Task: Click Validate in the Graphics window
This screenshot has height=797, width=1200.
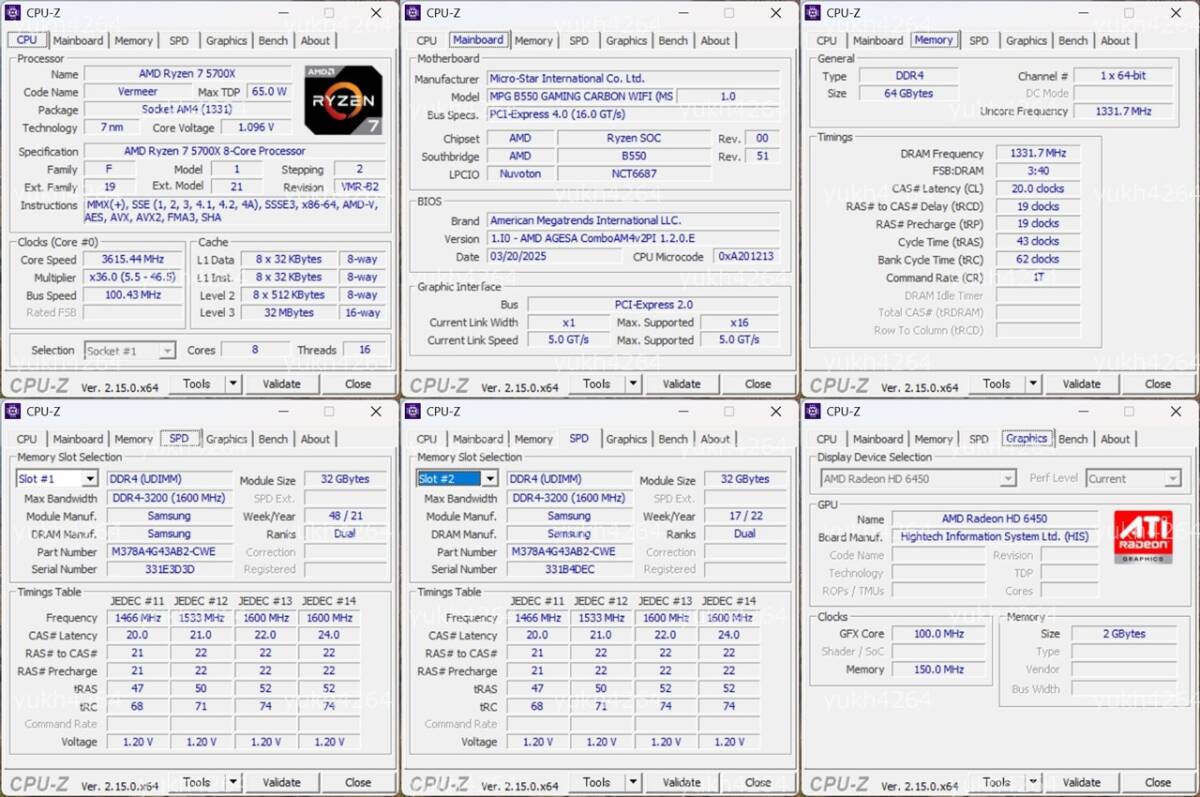Action: click(x=1081, y=782)
